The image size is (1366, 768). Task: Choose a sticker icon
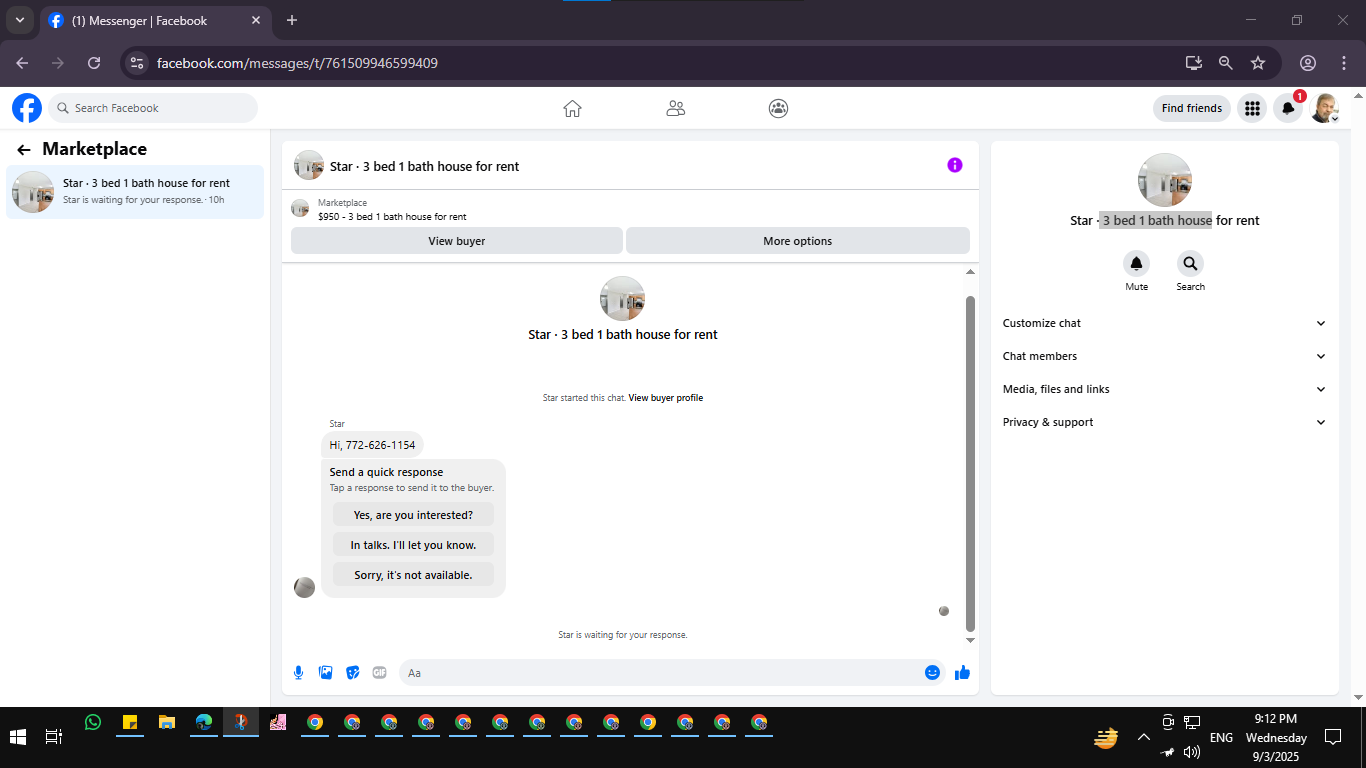point(352,673)
